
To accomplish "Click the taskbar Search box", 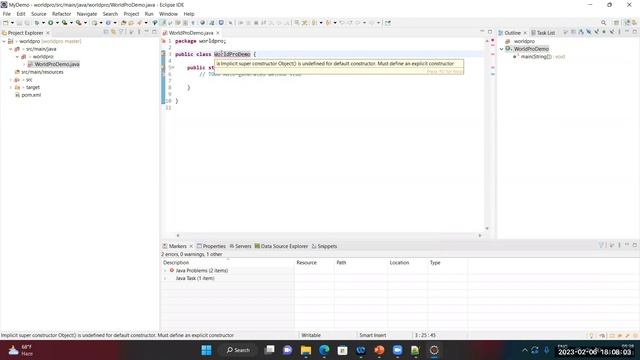I will pyautogui.click(x=238, y=350).
